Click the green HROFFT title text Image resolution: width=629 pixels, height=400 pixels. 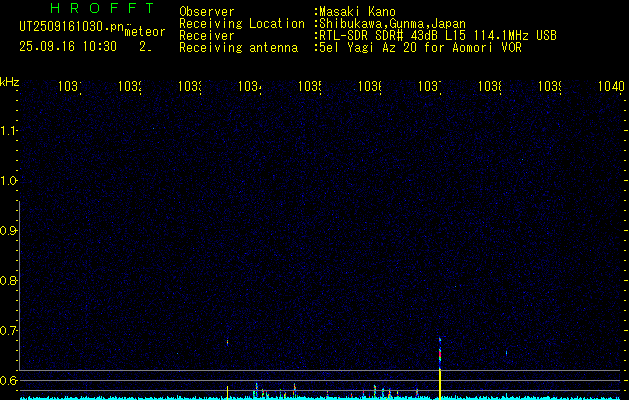102,8
